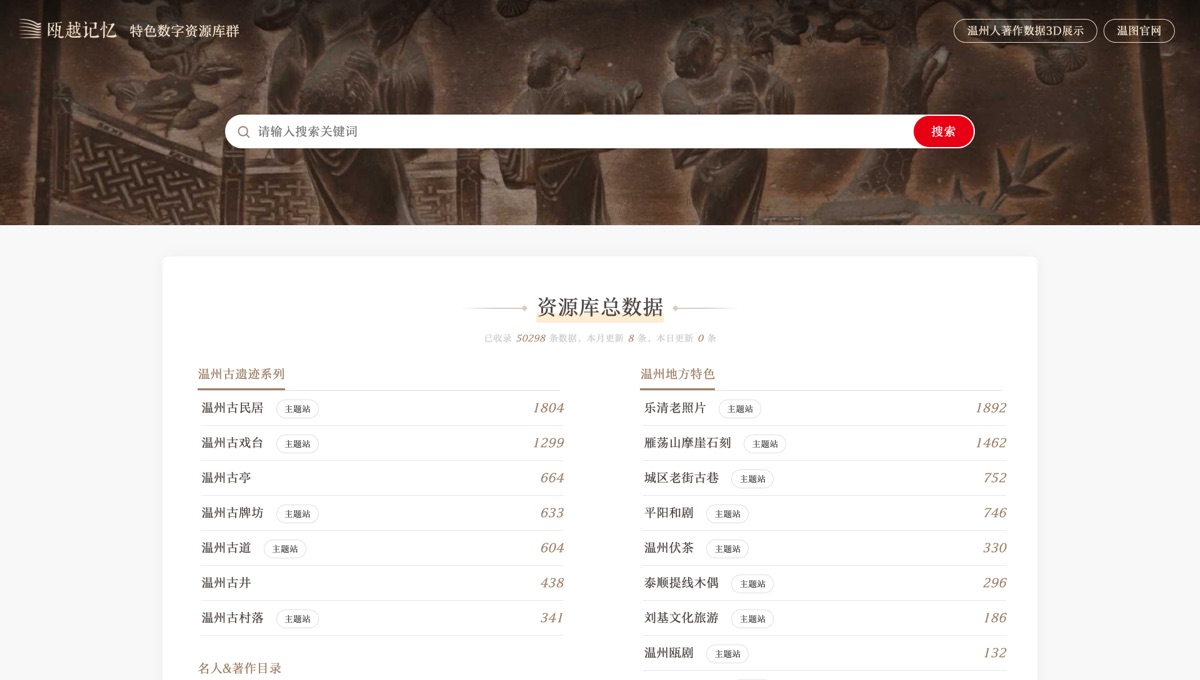Click the 438 count for 温州古井
The width and height of the screenshot is (1200, 680).
(552, 583)
